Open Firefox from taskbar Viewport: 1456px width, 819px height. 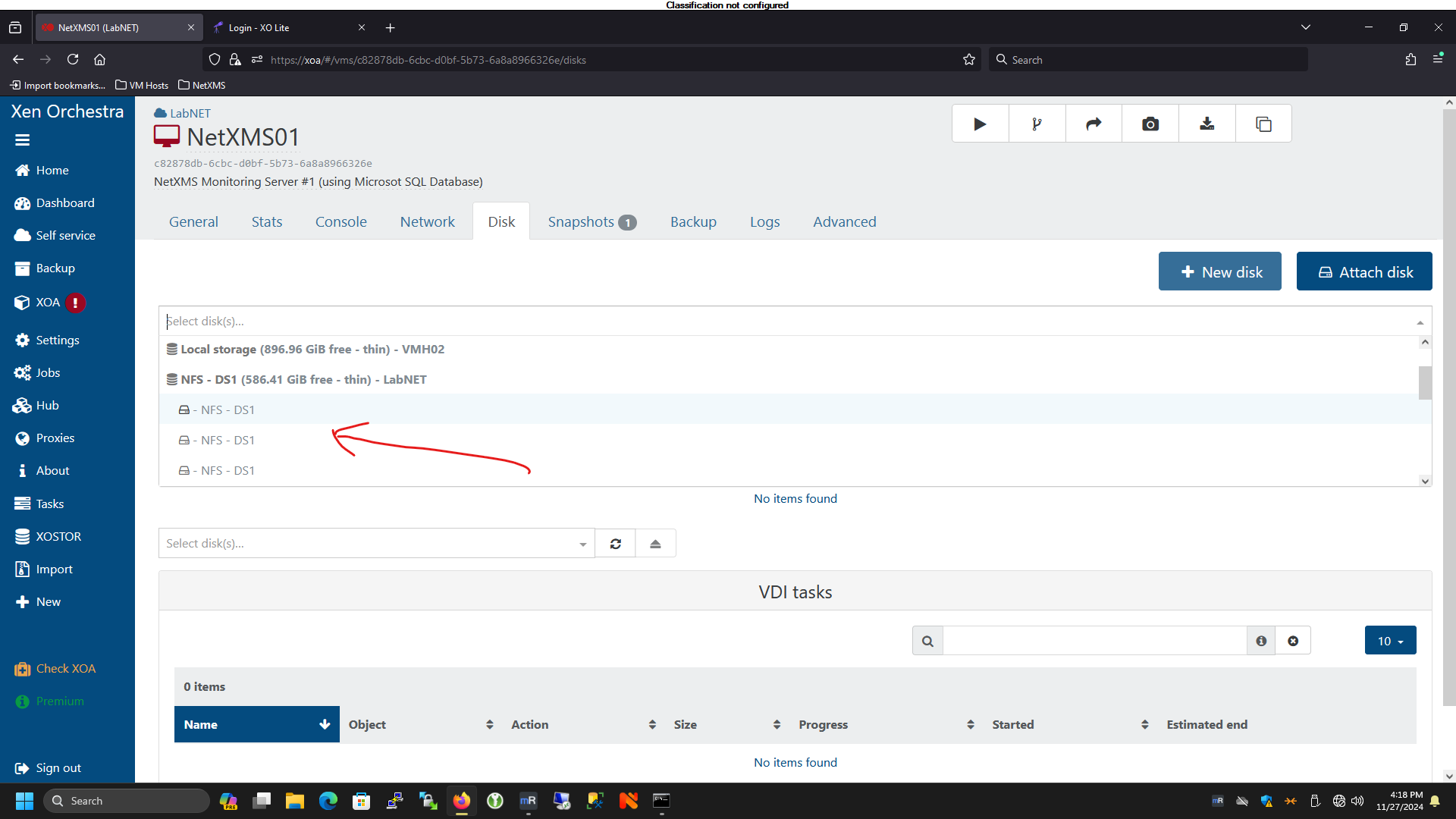click(462, 801)
